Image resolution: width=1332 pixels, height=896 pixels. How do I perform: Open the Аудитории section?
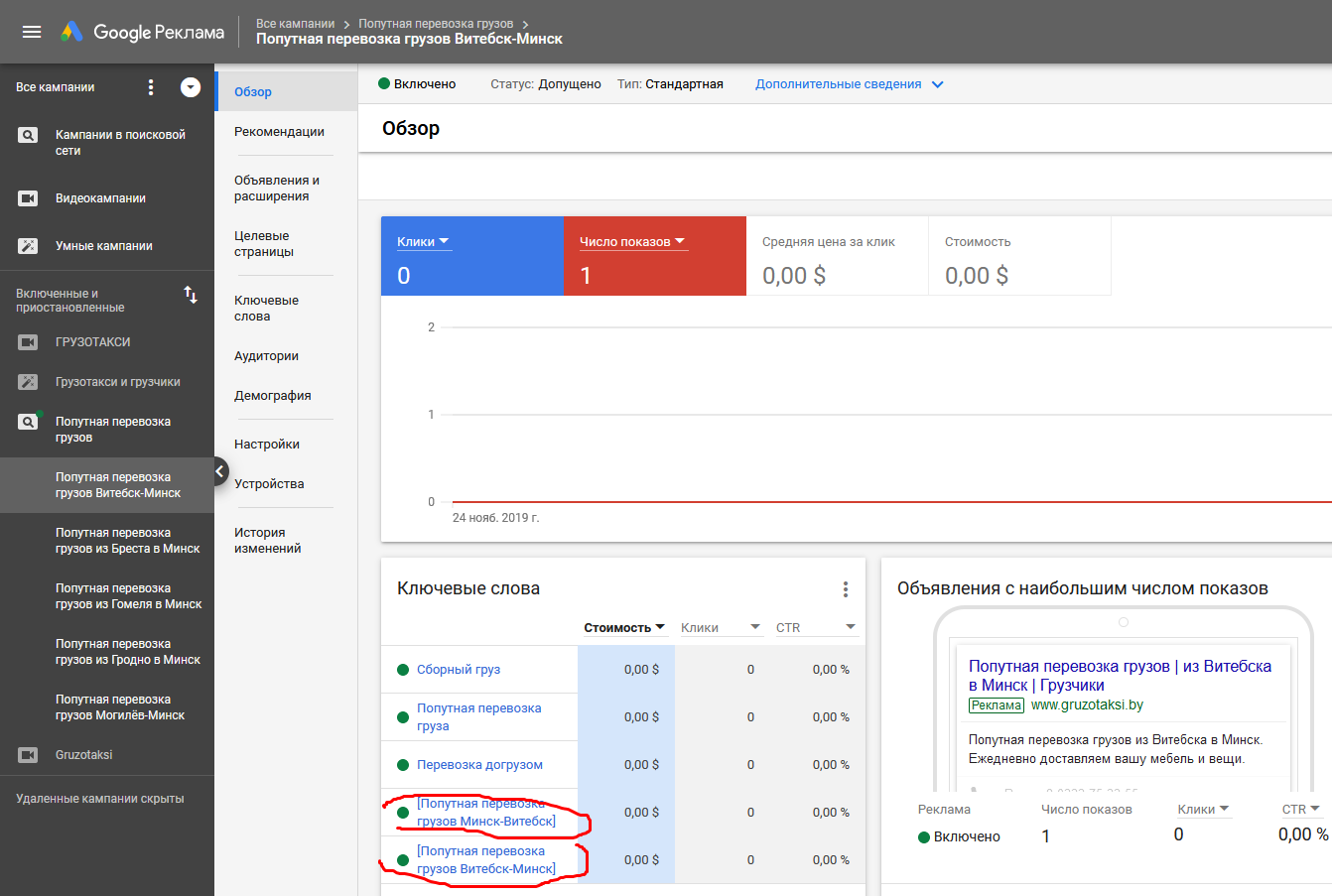tap(266, 356)
